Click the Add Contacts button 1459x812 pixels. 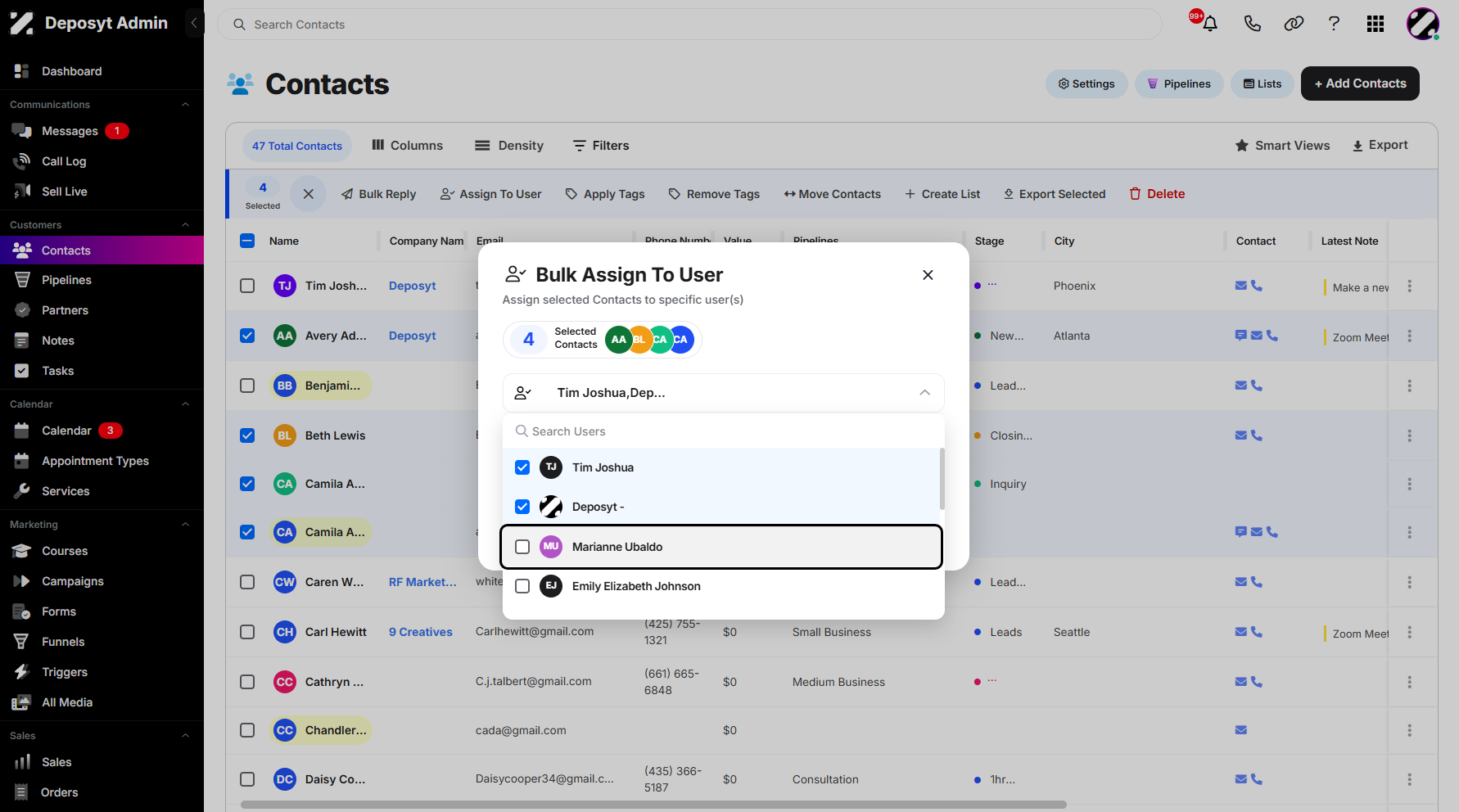tap(1360, 83)
